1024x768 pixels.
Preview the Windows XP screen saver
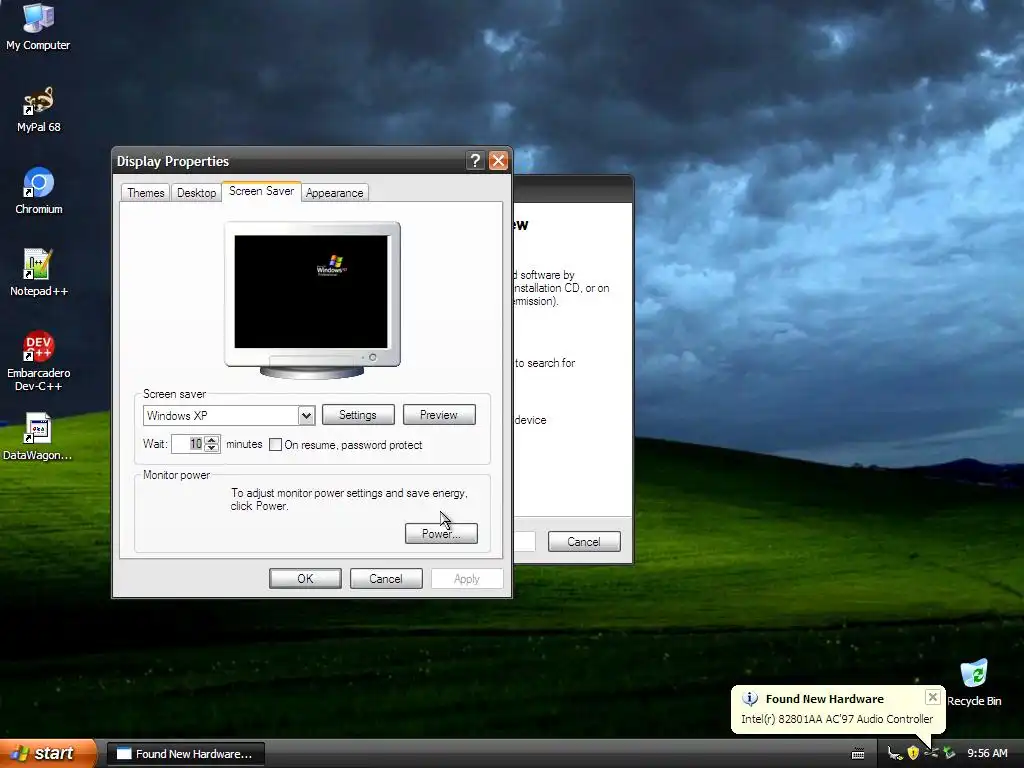point(439,415)
